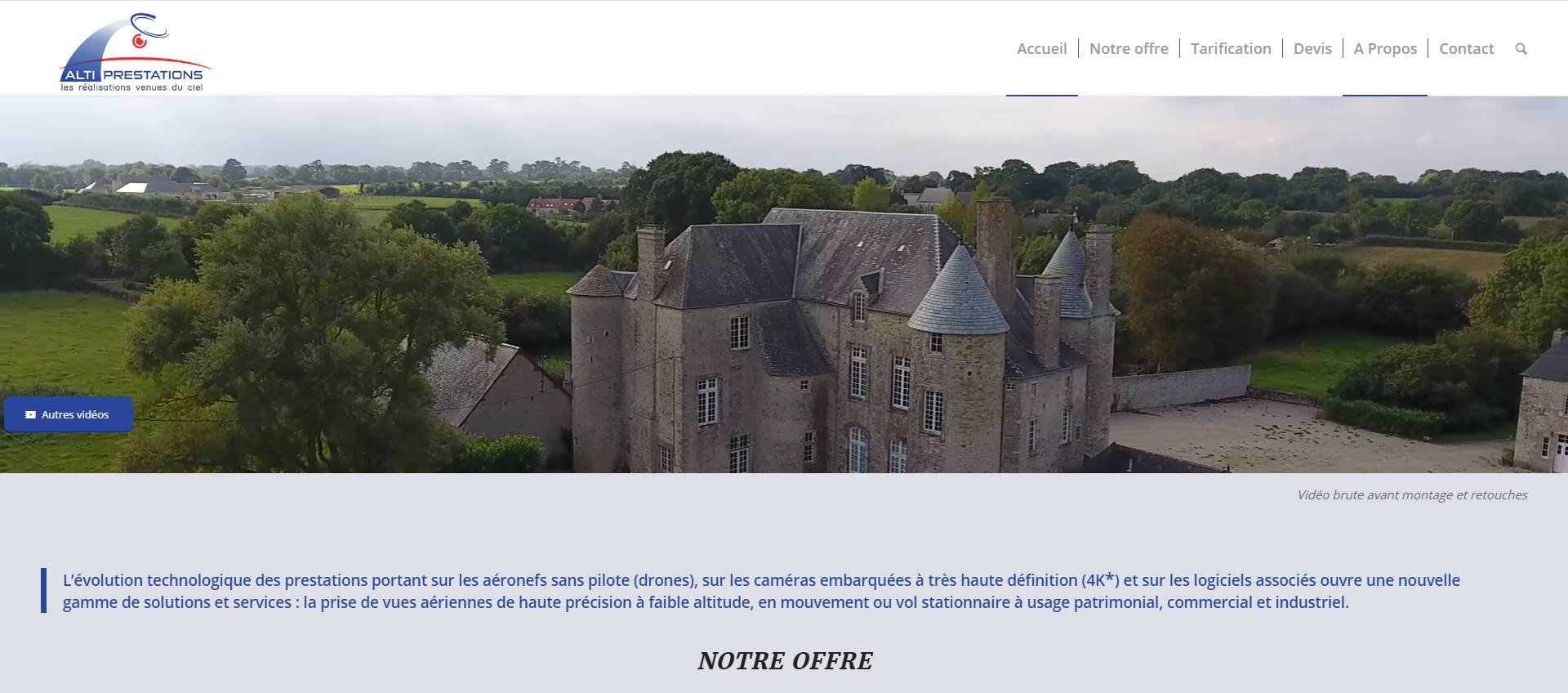This screenshot has width=1568, height=693.
Task: Click the Alti Prestations logo
Action: 136,51
